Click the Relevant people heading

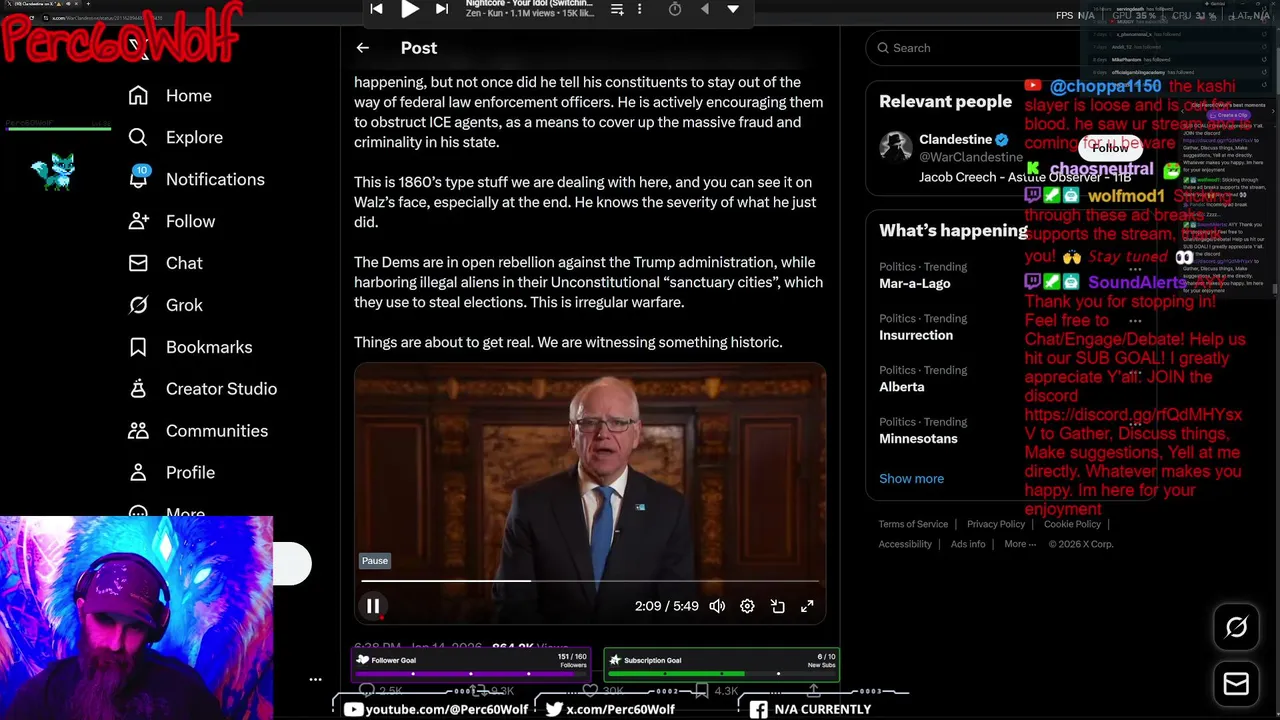coord(945,101)
